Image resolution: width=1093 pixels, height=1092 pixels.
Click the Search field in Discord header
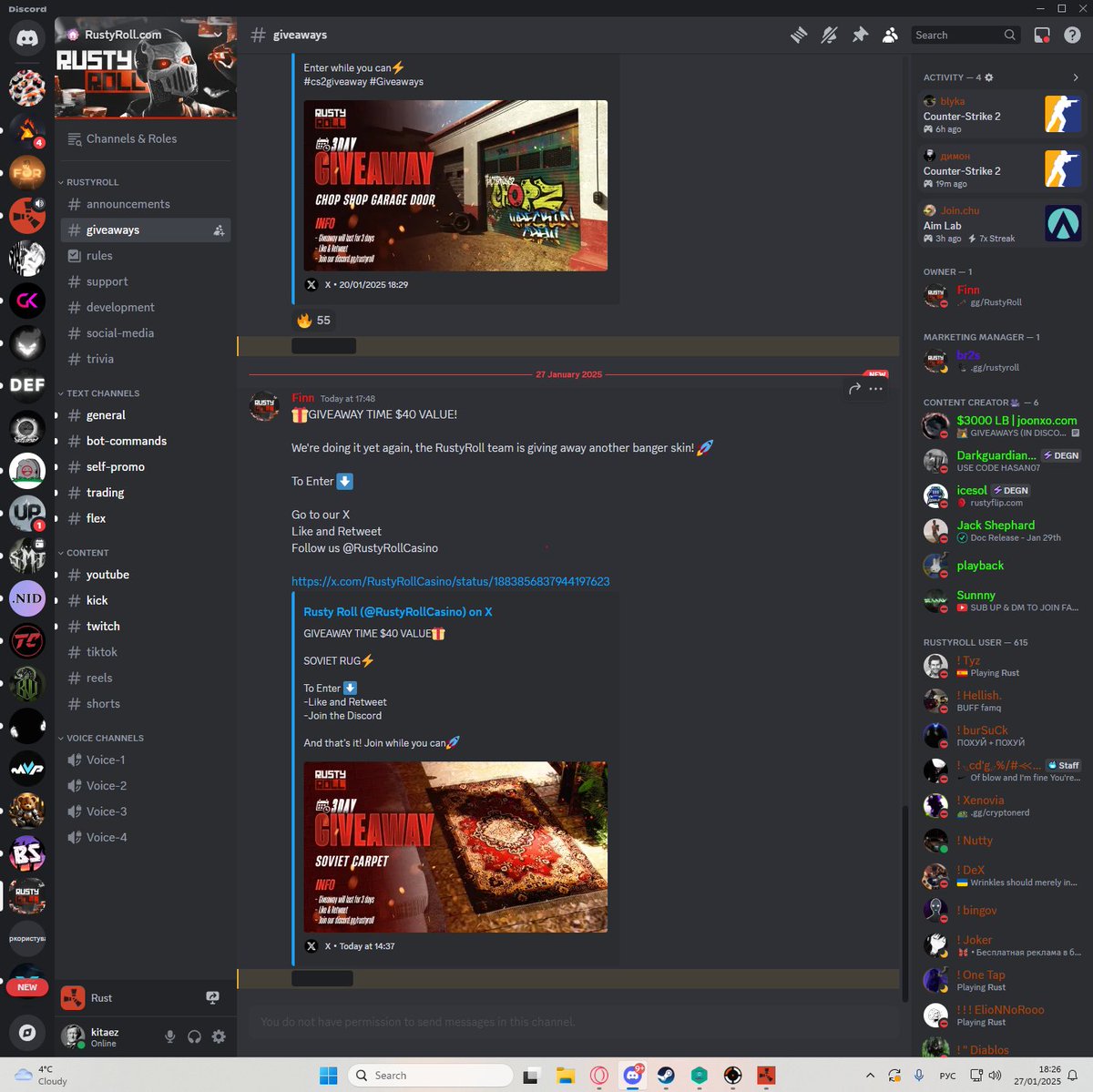965,35
